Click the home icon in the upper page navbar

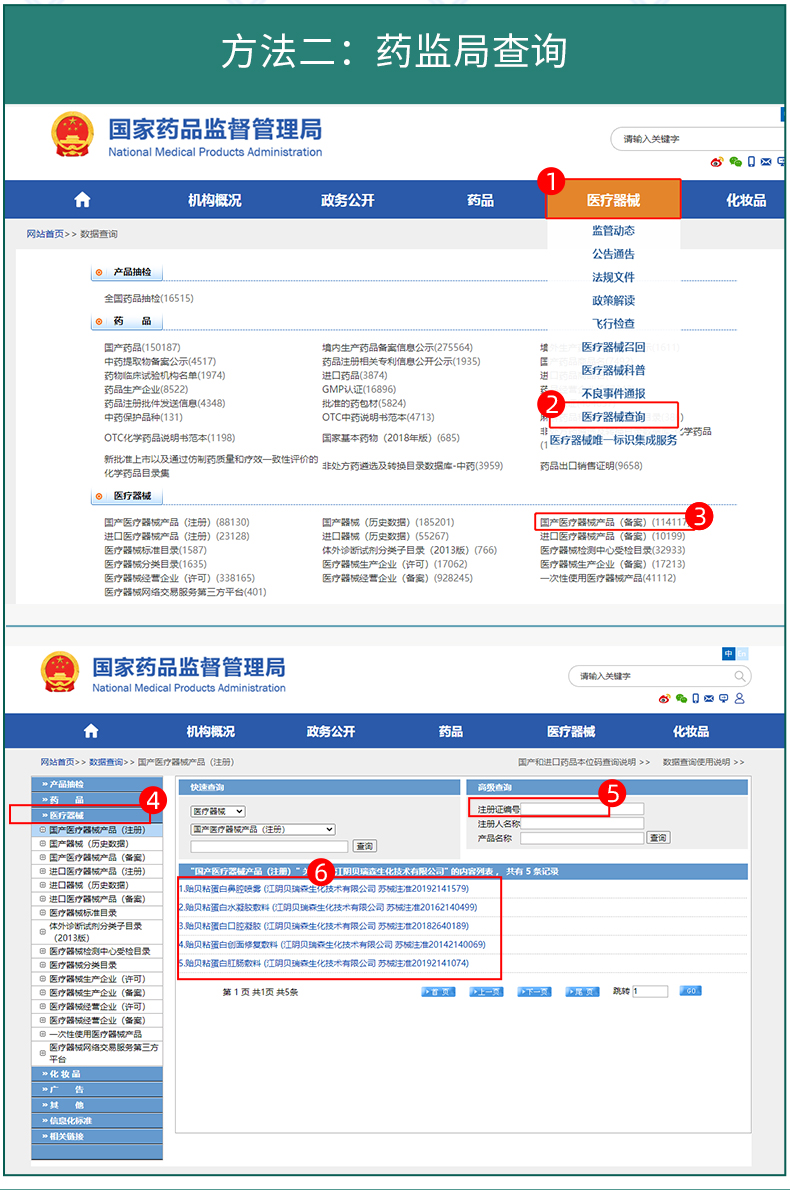click(83, 200)
